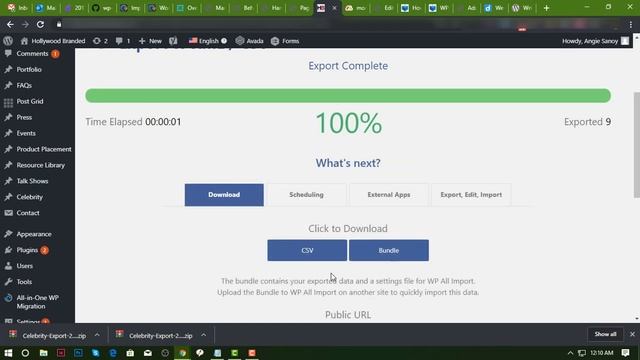Open the Chrome three-dot menu
The width and height of the screenshot is (640, 360).
[631, 24]
